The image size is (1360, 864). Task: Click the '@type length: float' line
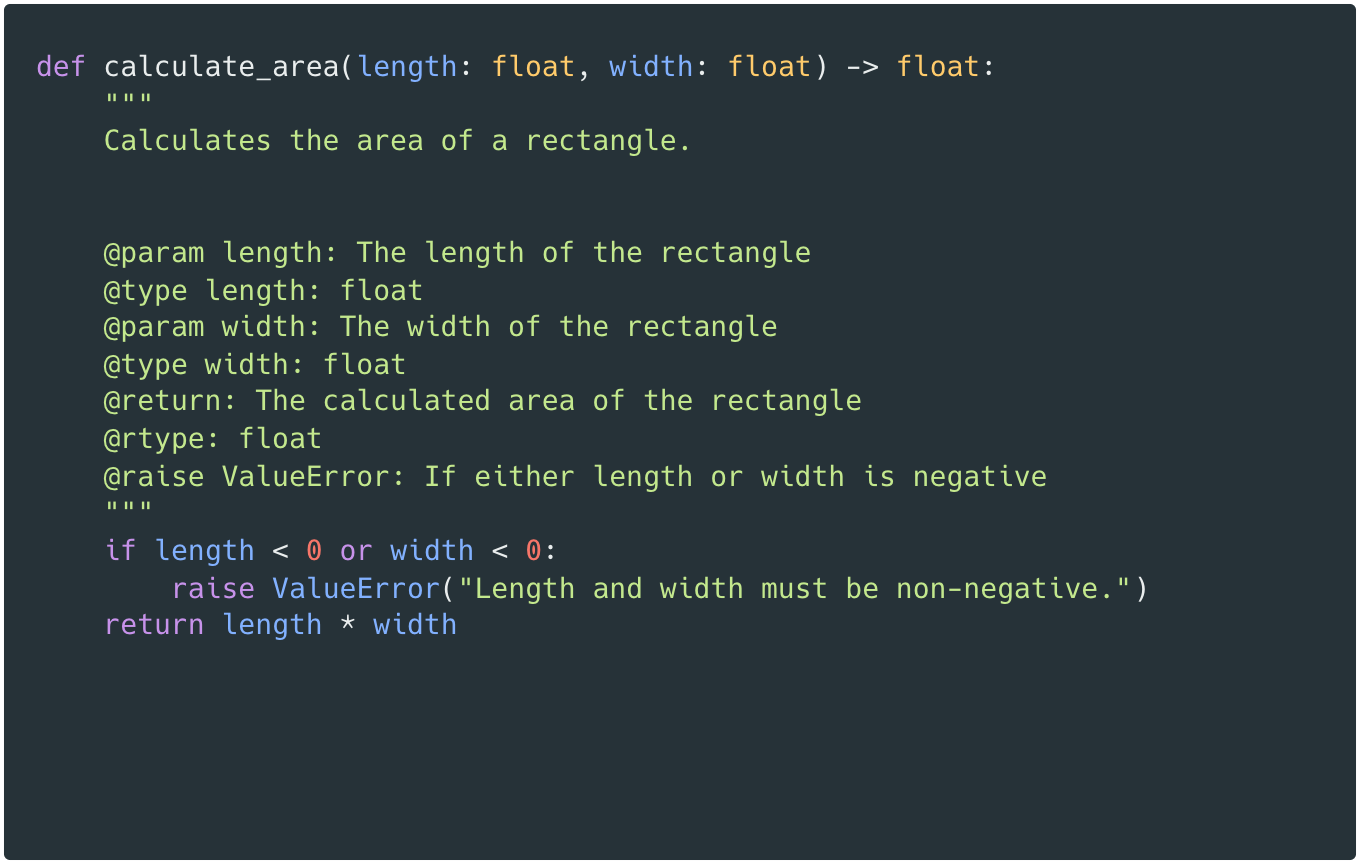[x=263, y=290]
